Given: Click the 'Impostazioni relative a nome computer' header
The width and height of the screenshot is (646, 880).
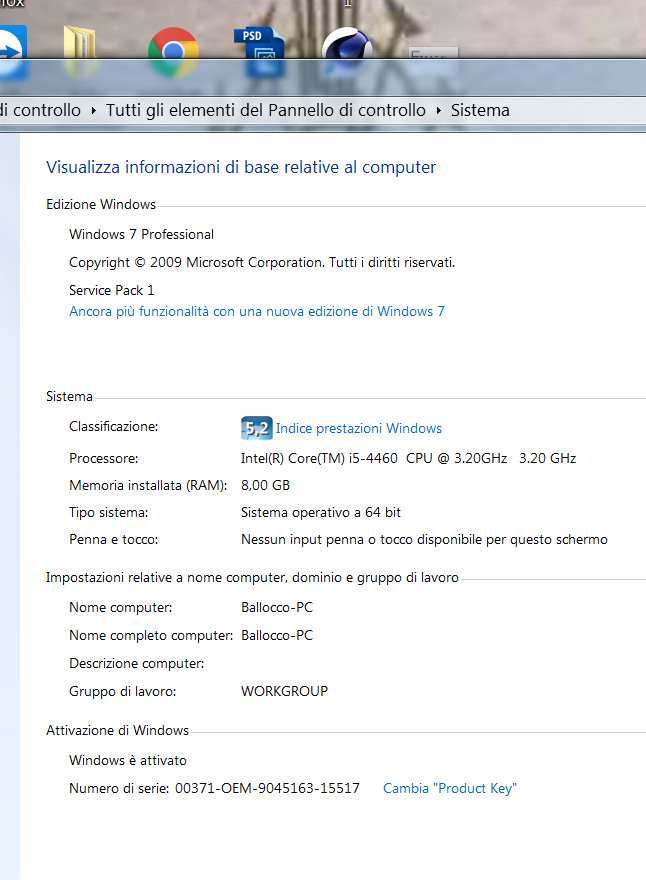Looking at the screenshot, I should point(252,578).
